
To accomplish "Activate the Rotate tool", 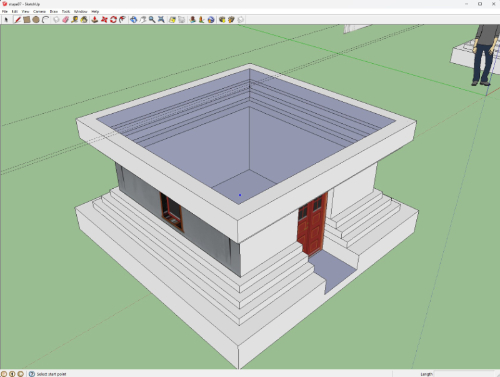I will [x=113, y=20].
